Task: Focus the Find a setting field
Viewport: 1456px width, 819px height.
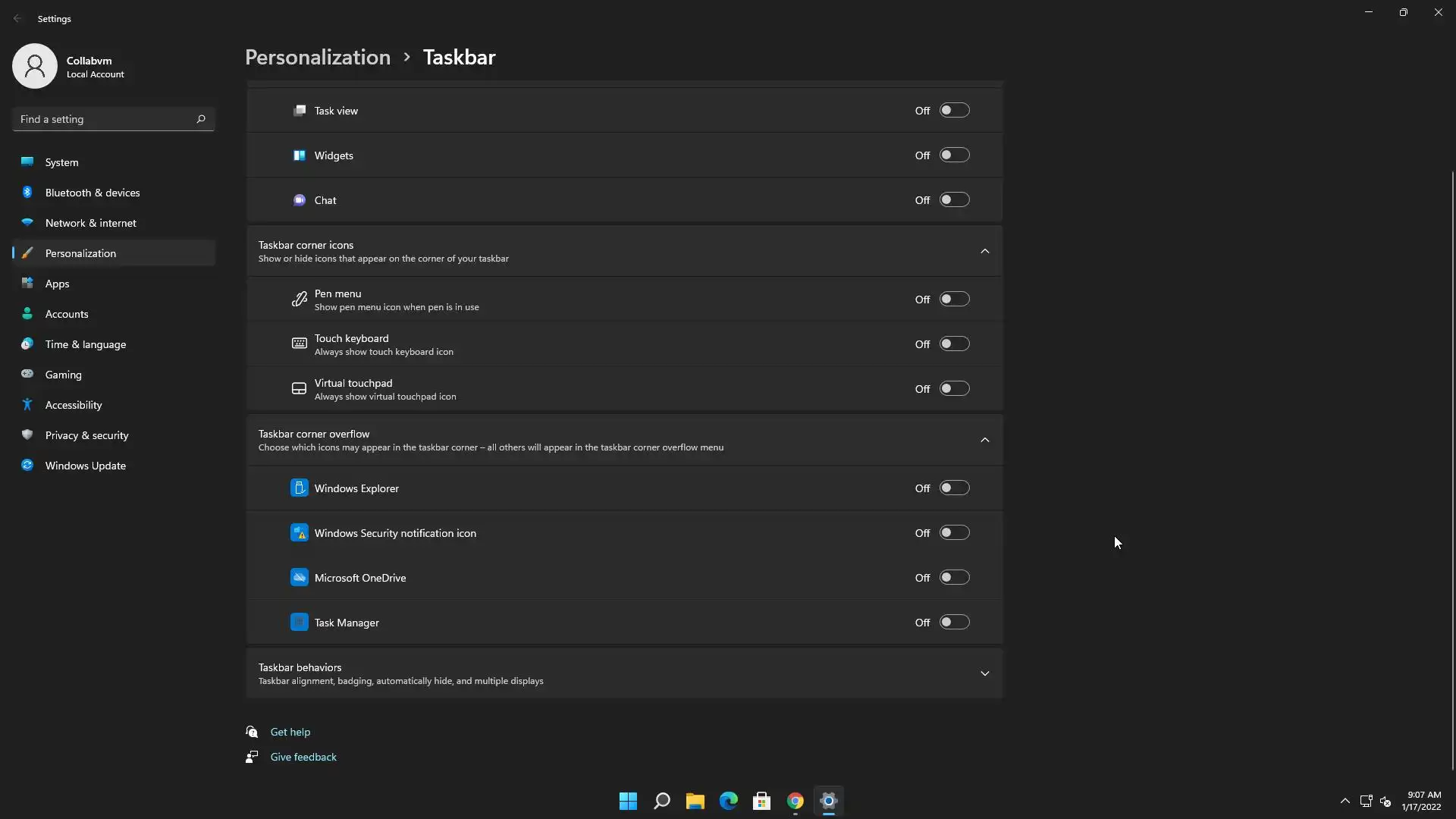Action: pyautogui.click(x=102, y=119)
